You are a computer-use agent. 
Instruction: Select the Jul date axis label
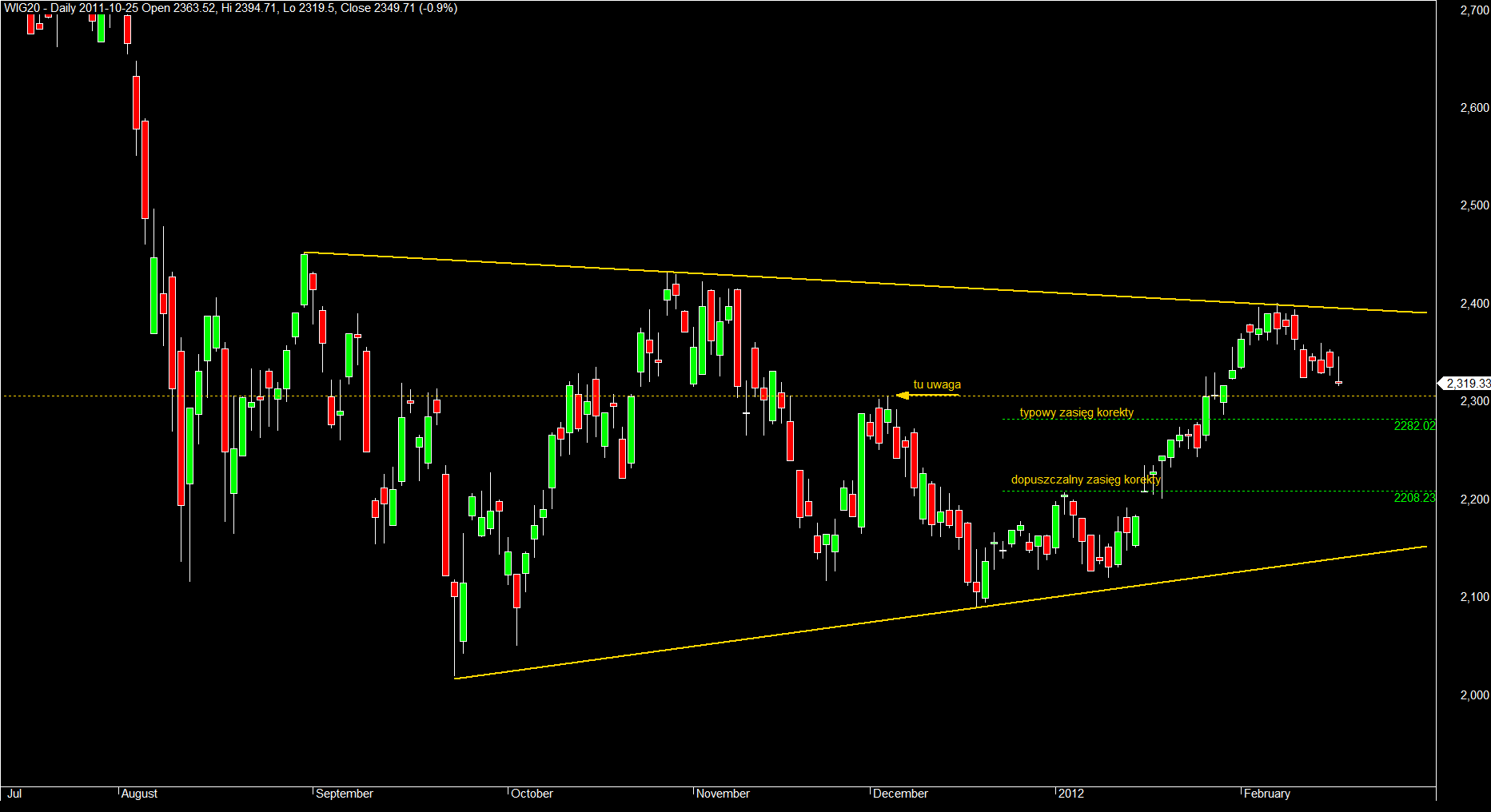[14, 794]
